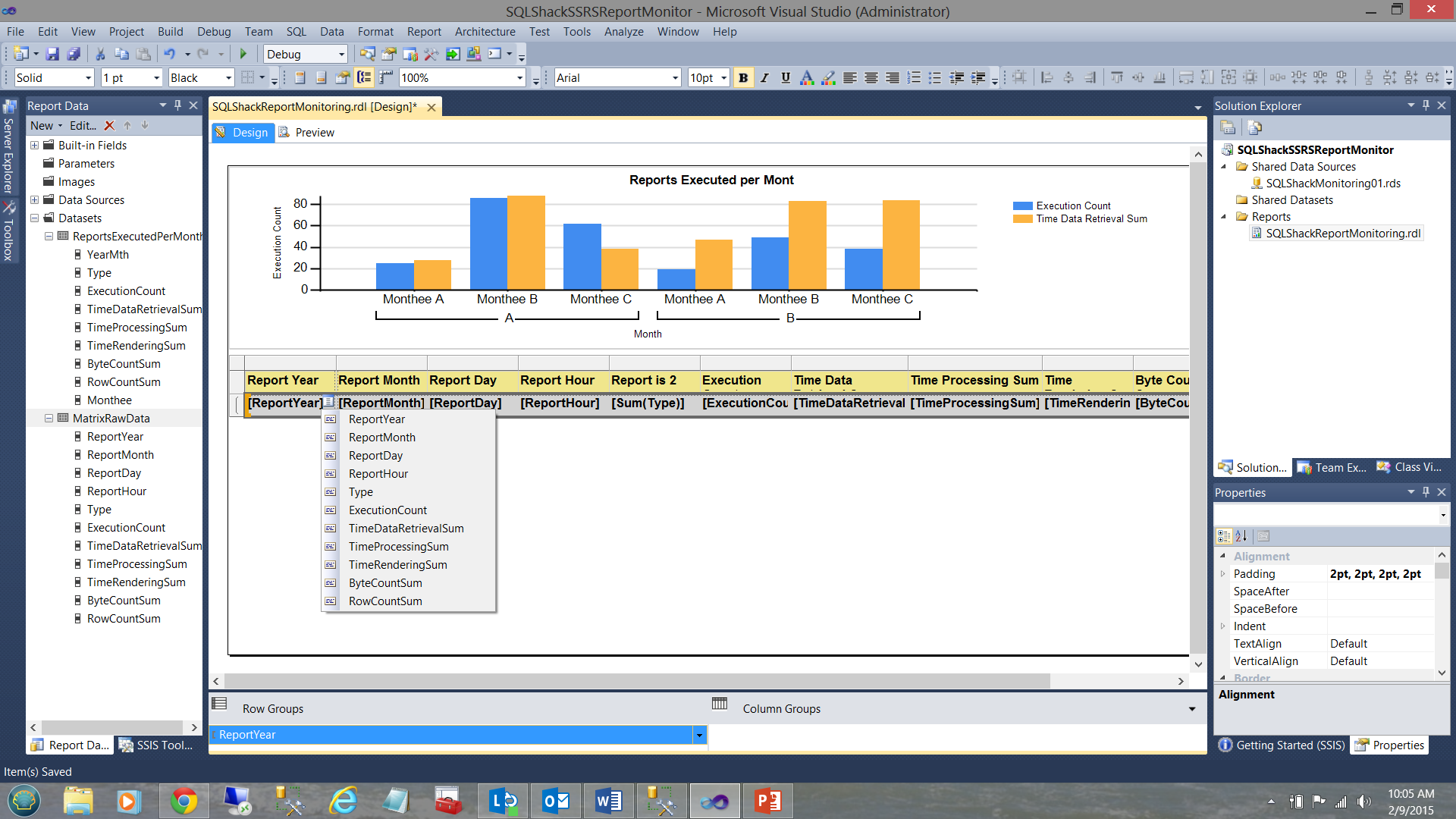Screen dimensions: 1456x819
Task: Toggle Bold formatting button
Action: [743, 77]
